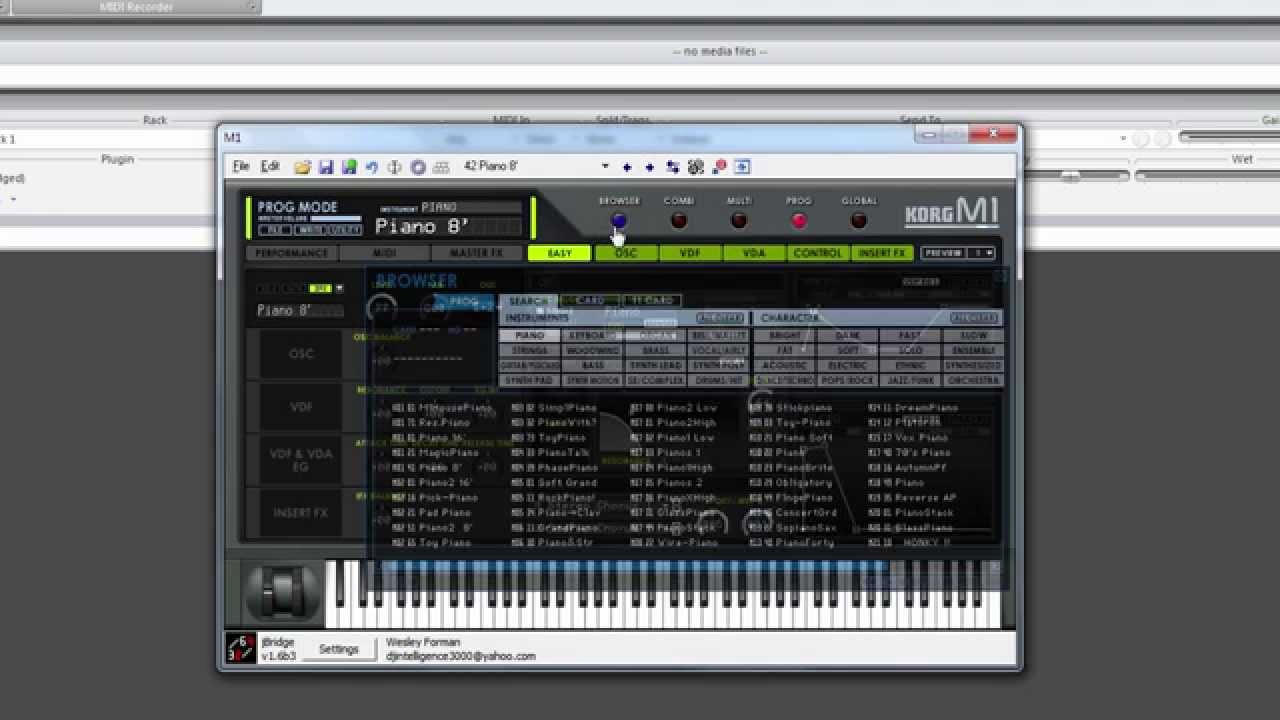Open the File menu in the M1 window
Screen dimensions: 1280x720
241,167
